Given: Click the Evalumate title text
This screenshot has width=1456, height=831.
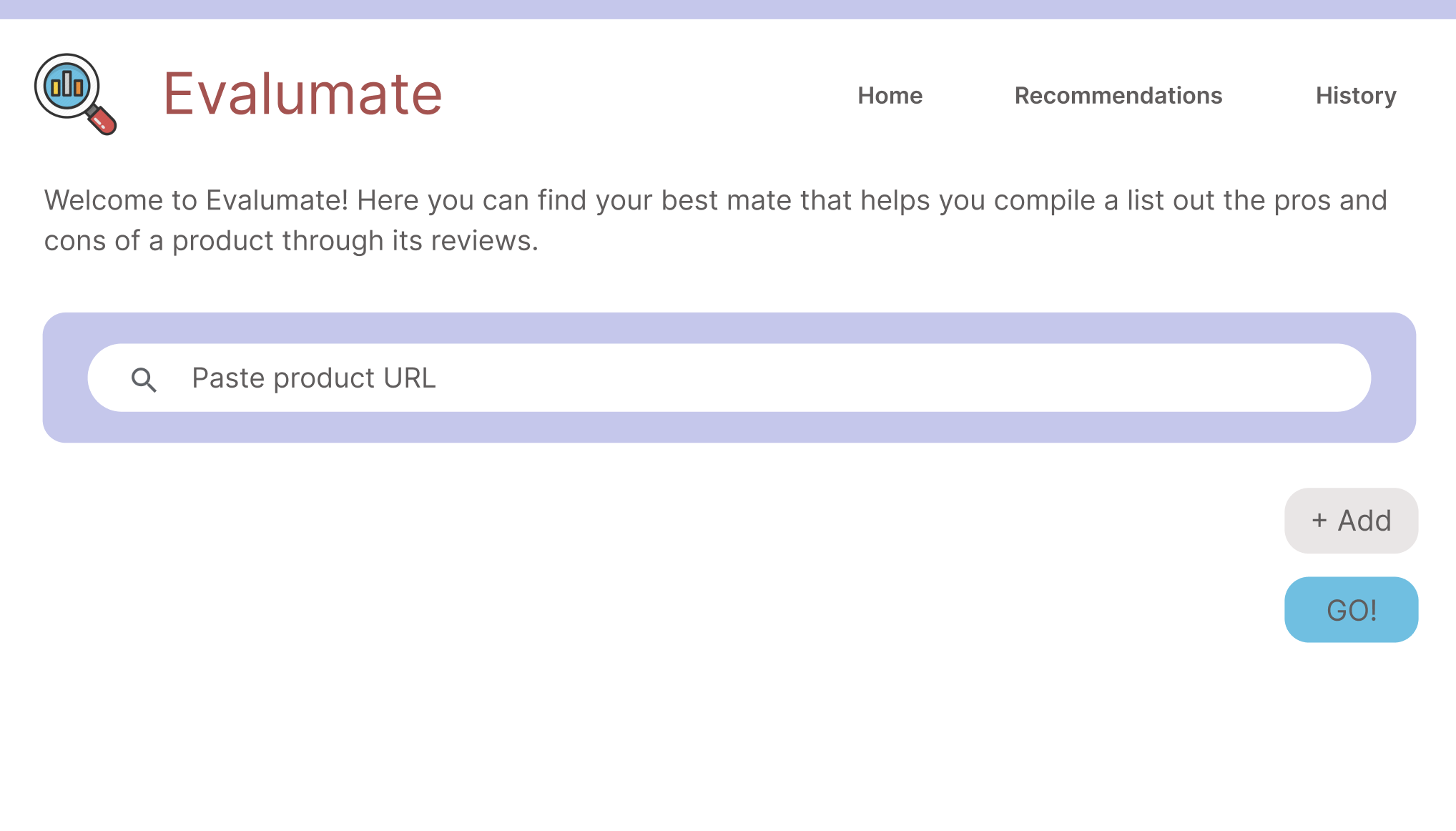Looking at the screenshot, I should click(302, 94).
